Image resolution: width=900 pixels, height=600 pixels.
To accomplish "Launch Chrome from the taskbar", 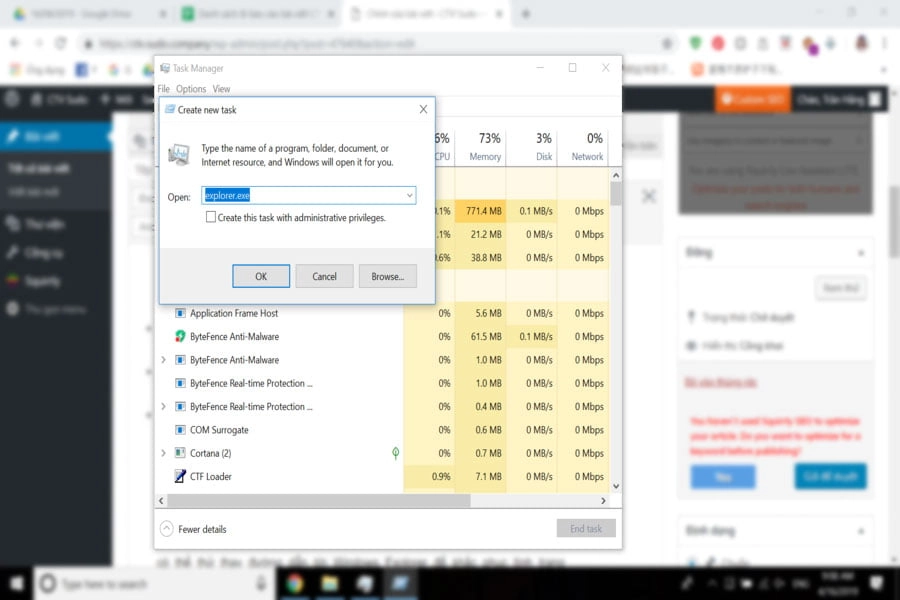I will [x=294, y=581].
